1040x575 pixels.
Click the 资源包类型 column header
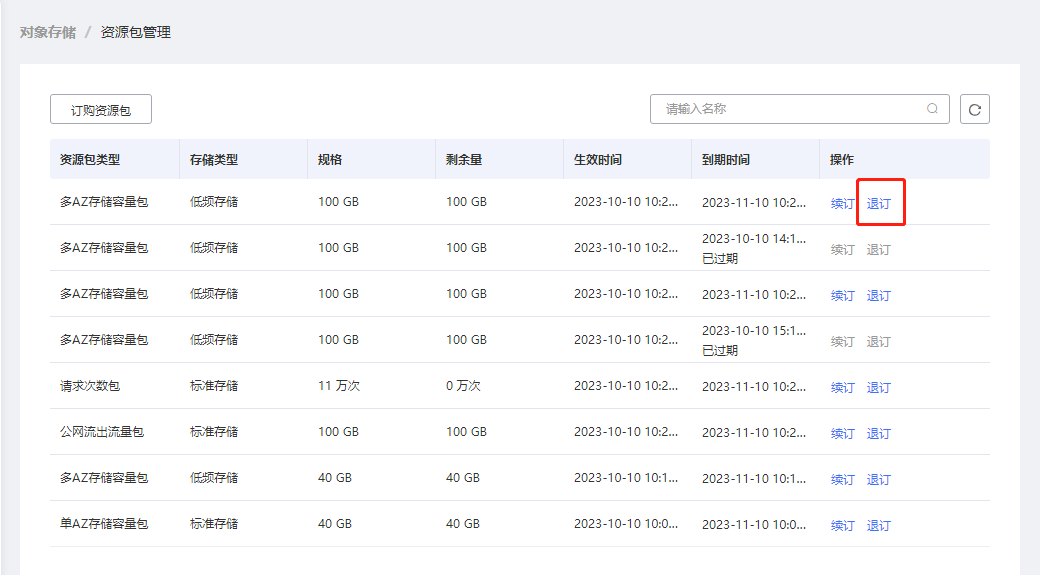point(90,160)
